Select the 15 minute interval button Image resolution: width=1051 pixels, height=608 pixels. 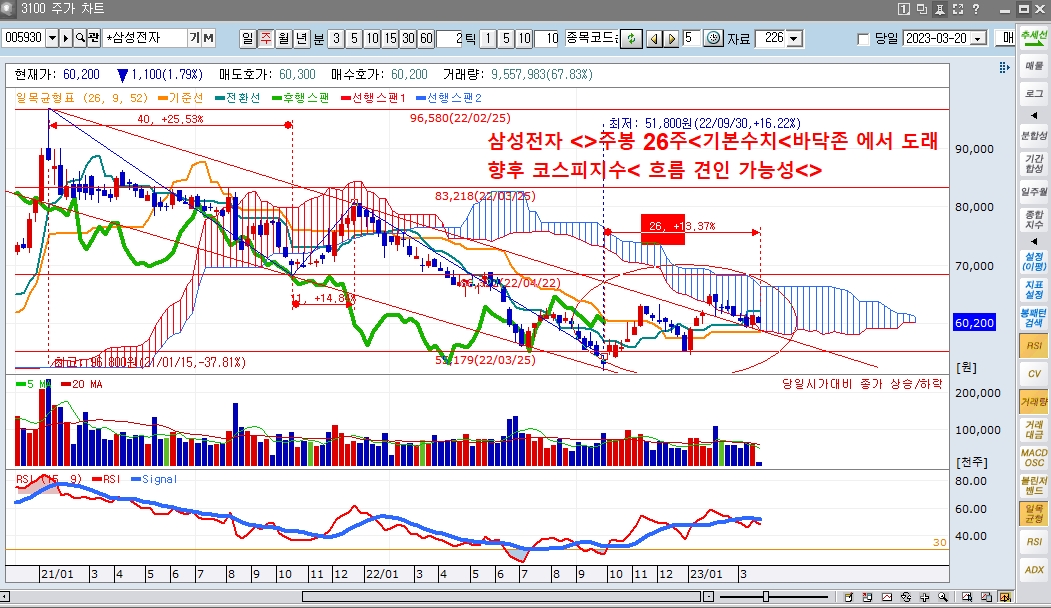pyautogui.click(x=390, y=38)
